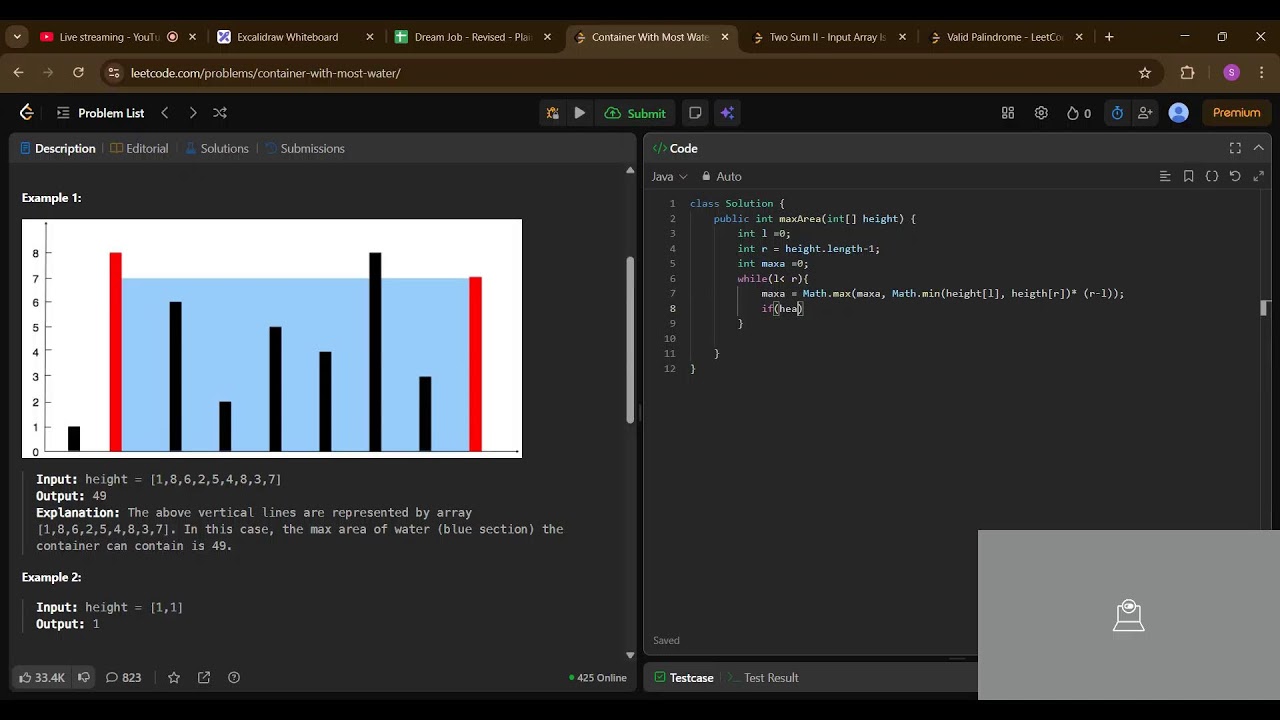Share the problem via external link icon

[204, 677]
